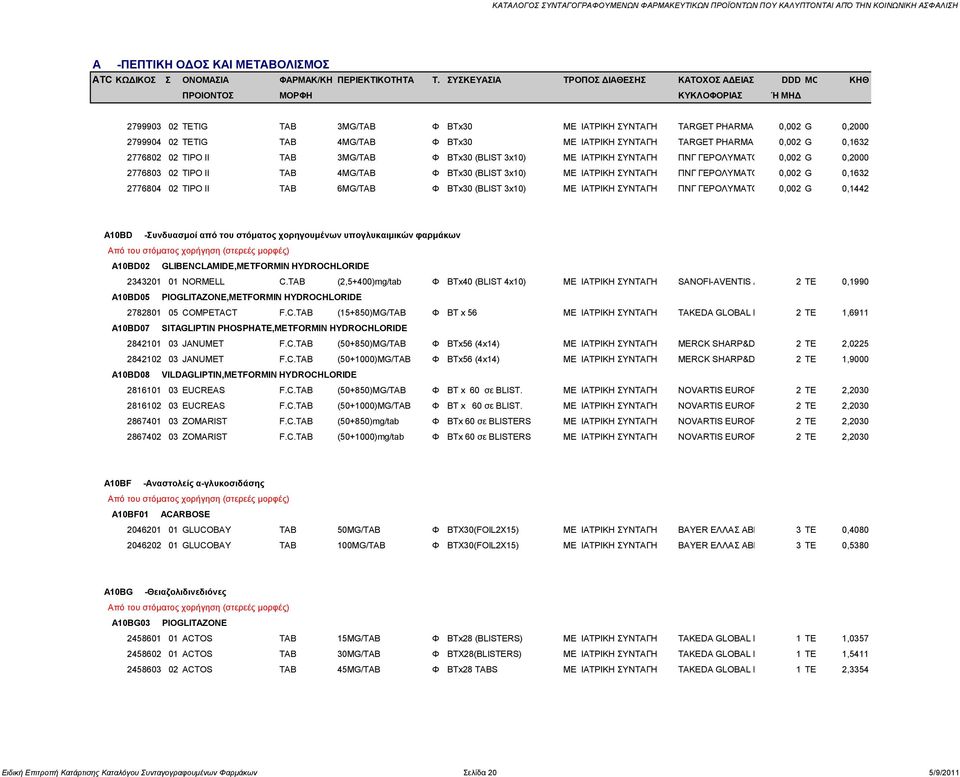Click the ΤΡΟΠΟΣ ΔΙΑΘΕΣΗΣ column header

click(604, 80)
